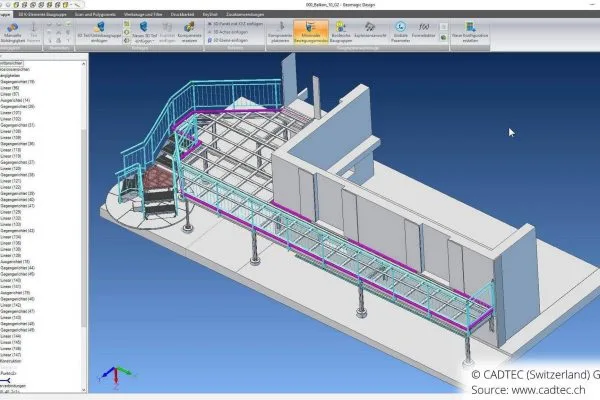Open the Druckbarkeit ribbon tab

pos(182,15)
